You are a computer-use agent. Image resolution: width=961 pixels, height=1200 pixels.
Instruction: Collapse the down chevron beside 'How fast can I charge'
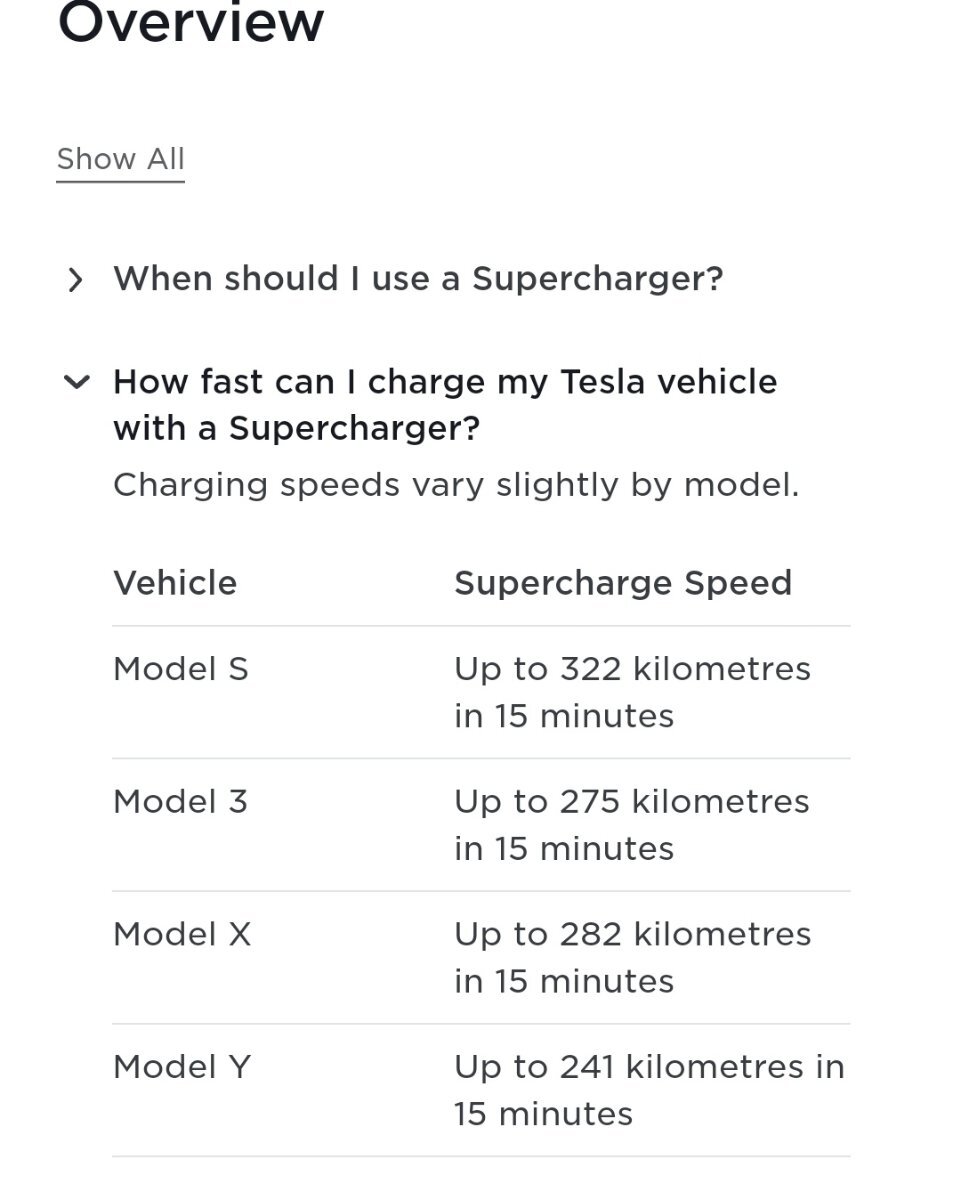(76, 382)
